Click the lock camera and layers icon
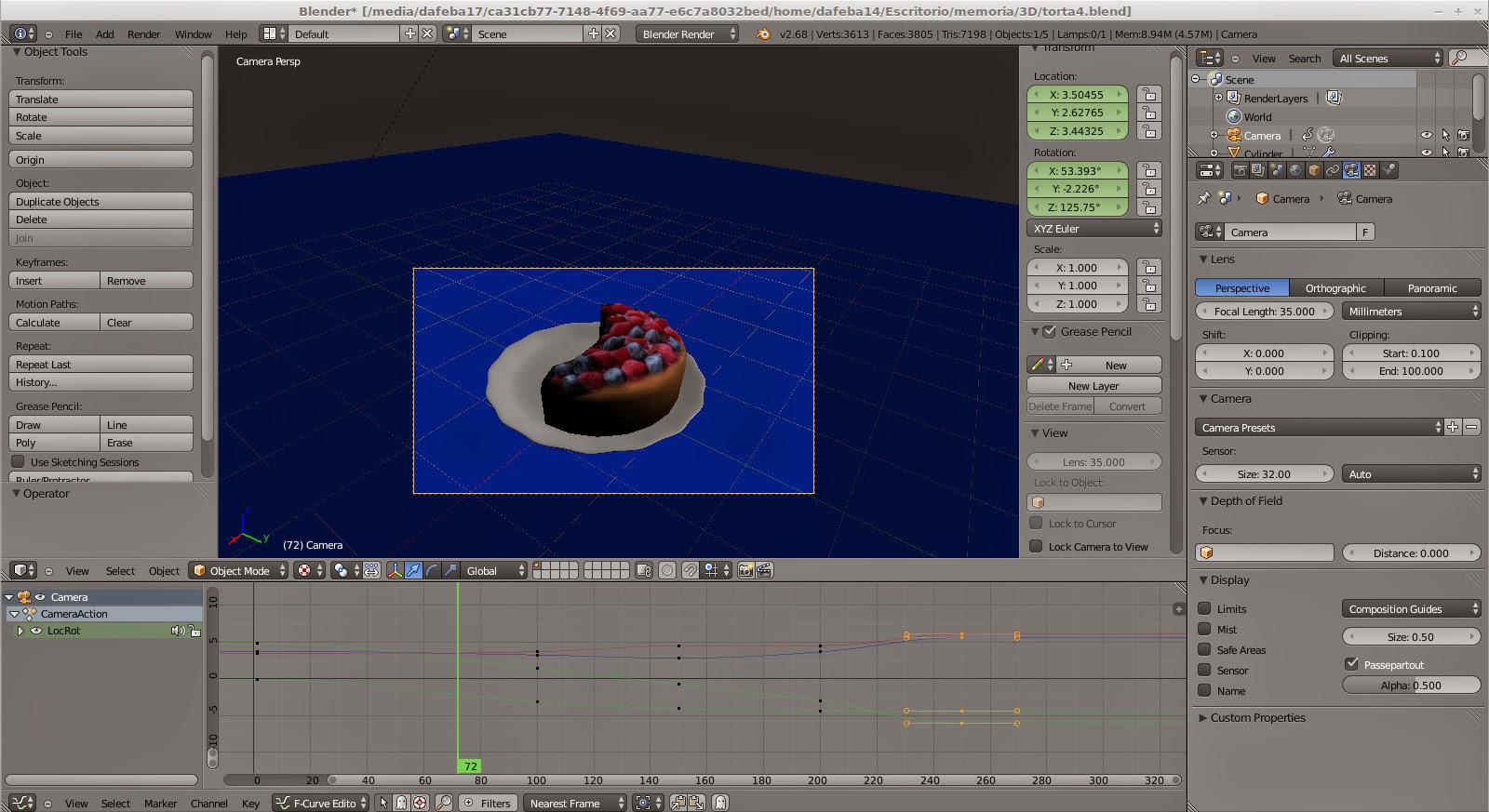 [644, 571]
